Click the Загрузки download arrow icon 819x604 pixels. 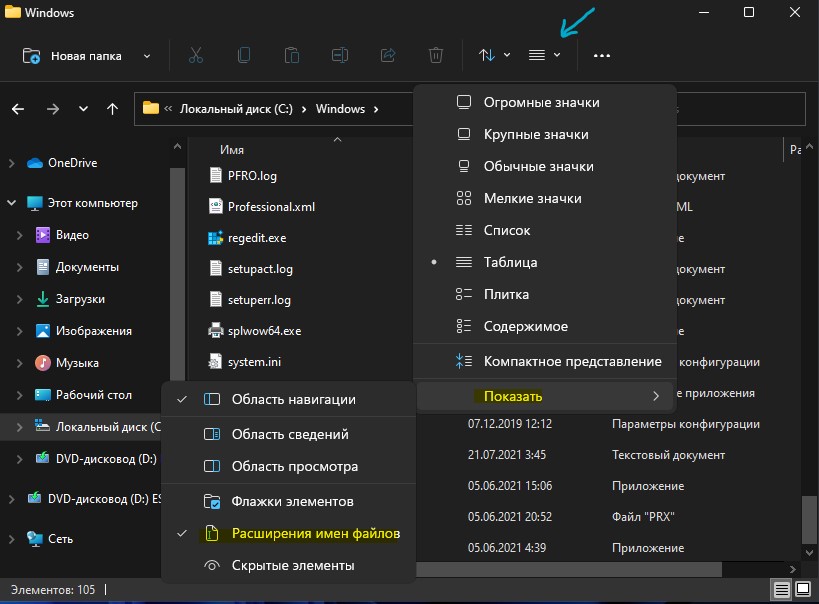pos(43,299)
